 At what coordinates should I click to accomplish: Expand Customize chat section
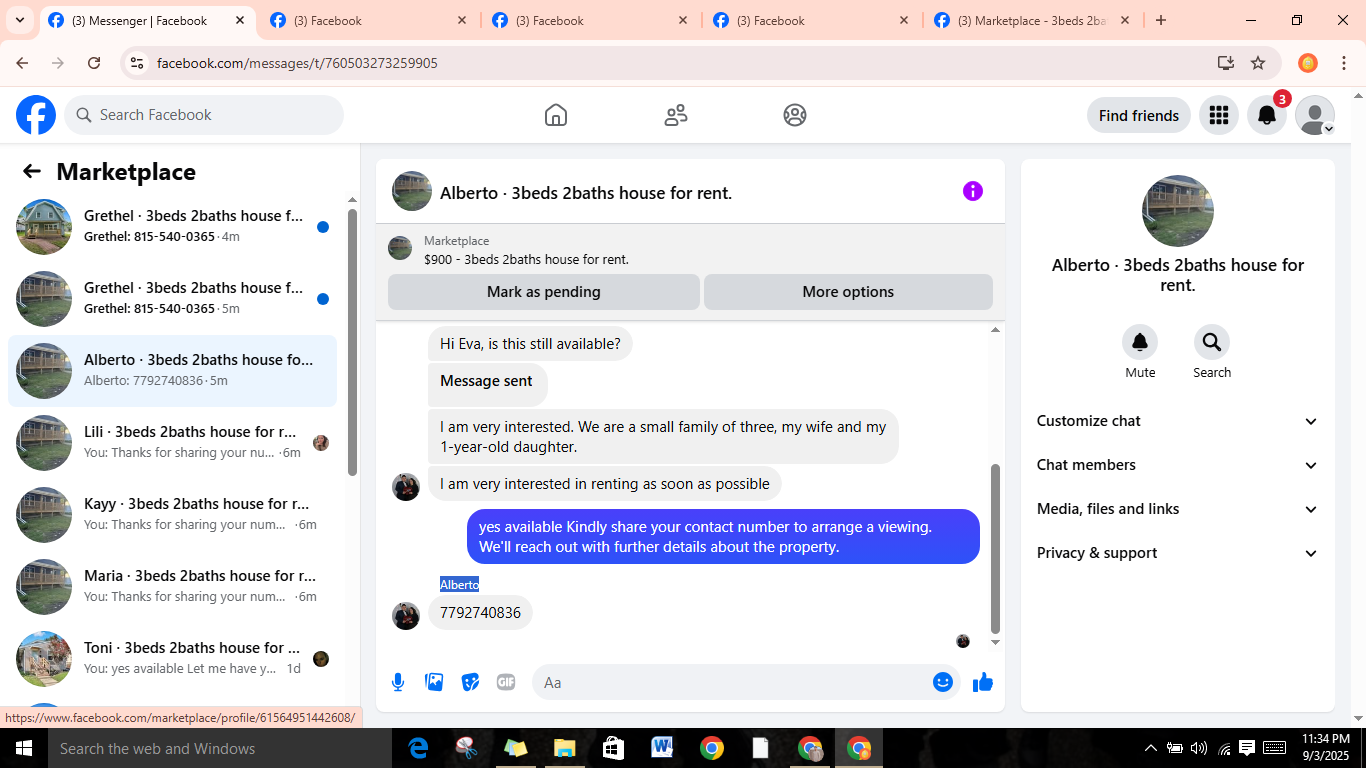click(x=1178, y=421)
